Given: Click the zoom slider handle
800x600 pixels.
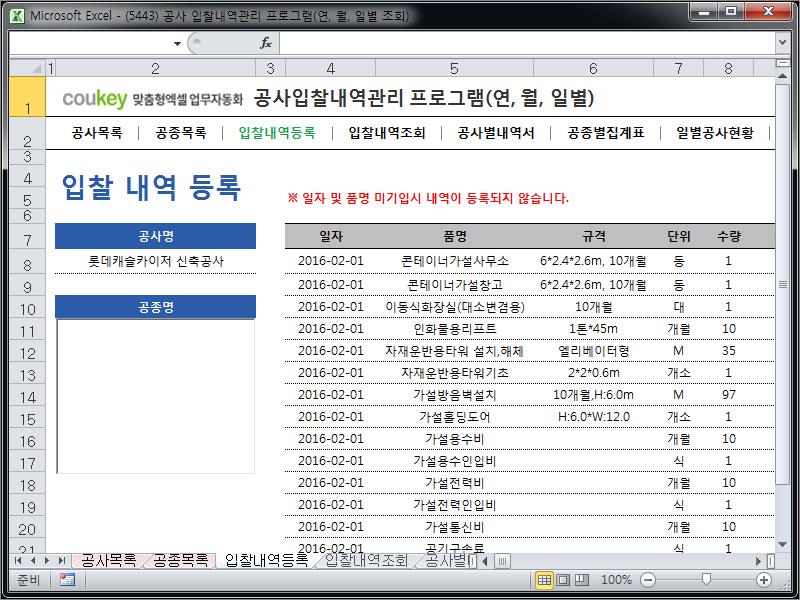Looking at the screenshot, I should click(706, 579).
